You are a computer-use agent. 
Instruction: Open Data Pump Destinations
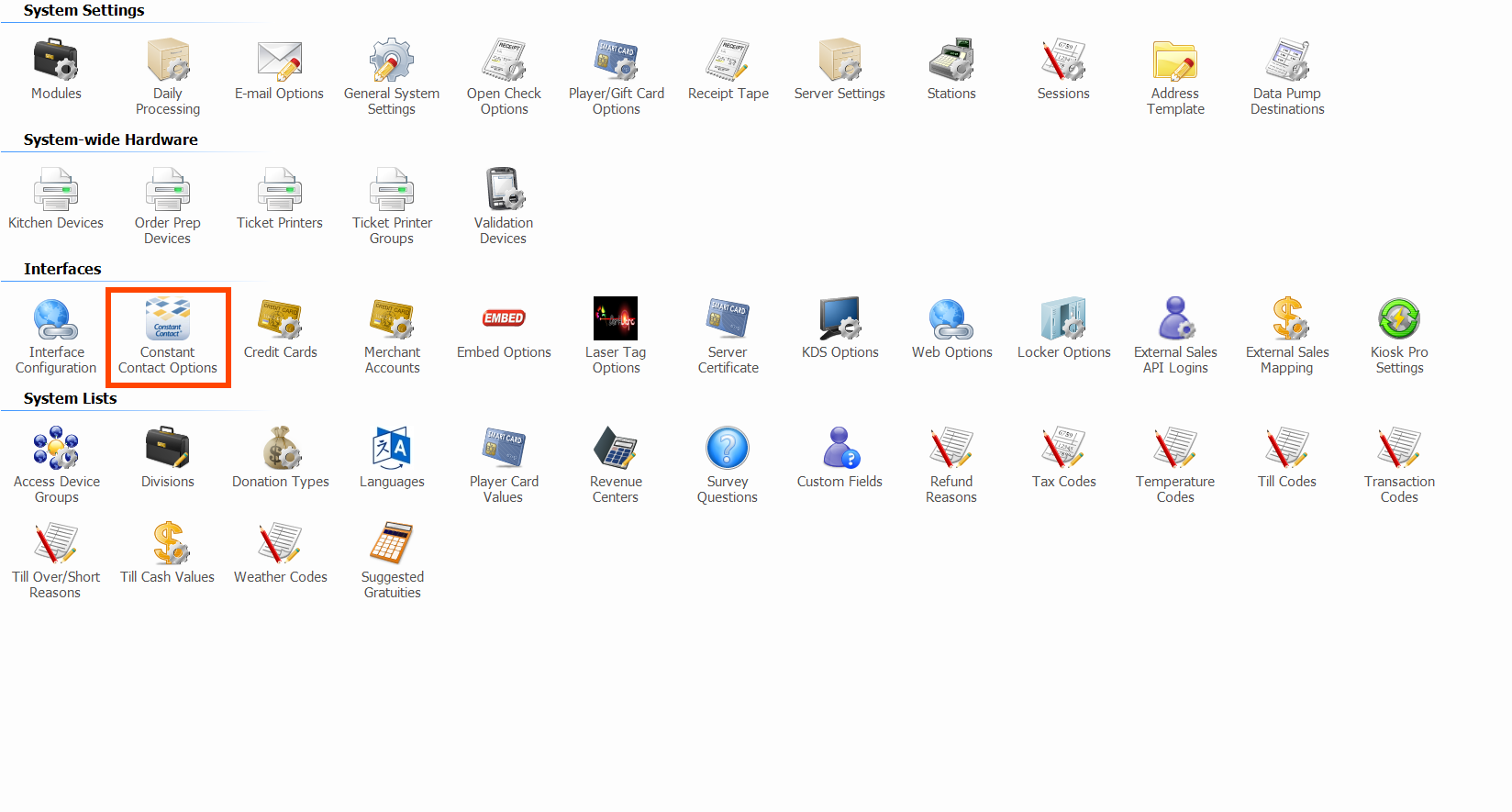tap(1287, 61)
